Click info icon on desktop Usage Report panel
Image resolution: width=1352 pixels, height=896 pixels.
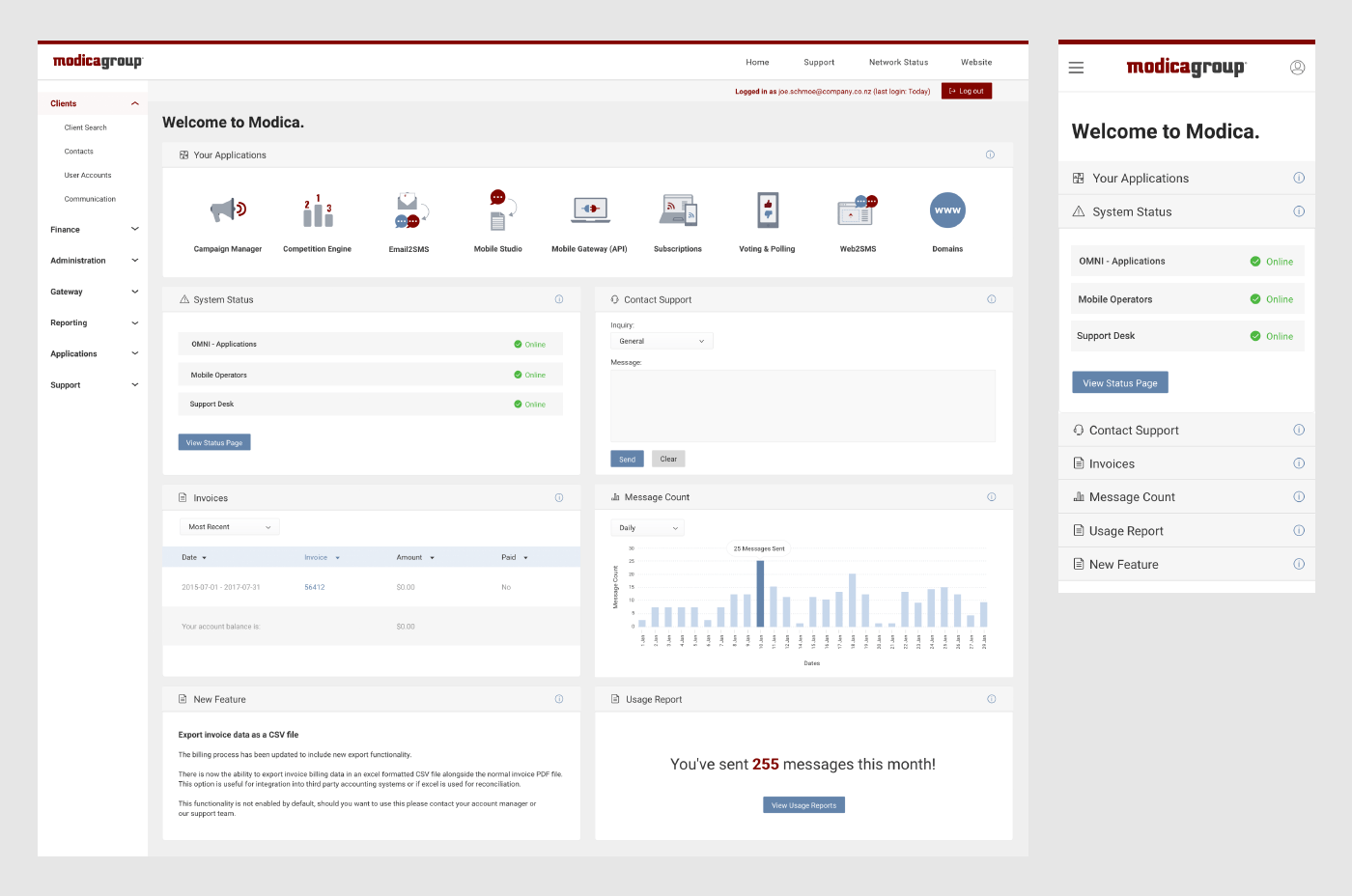(992, 699)
